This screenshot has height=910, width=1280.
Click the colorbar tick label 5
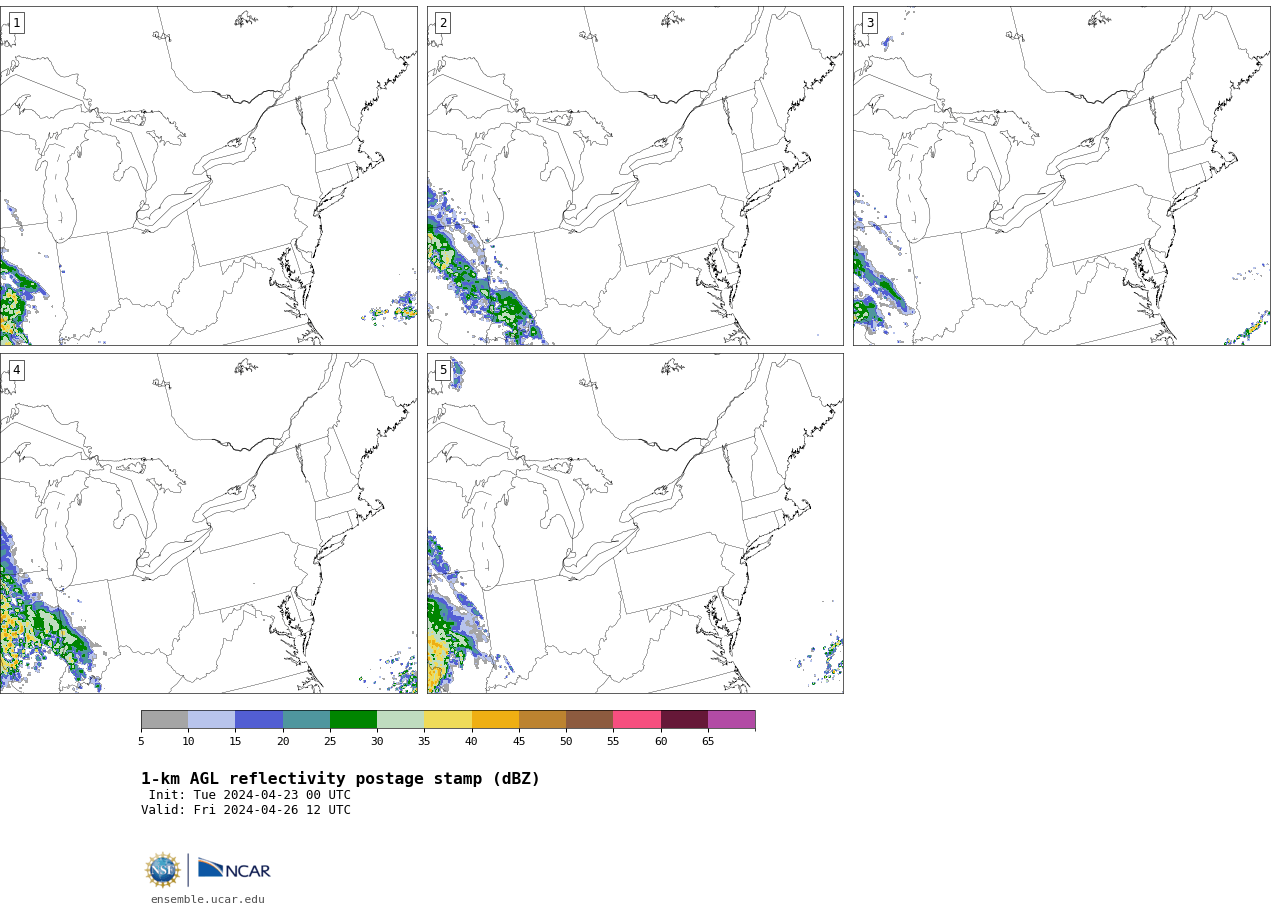(141, 741)
